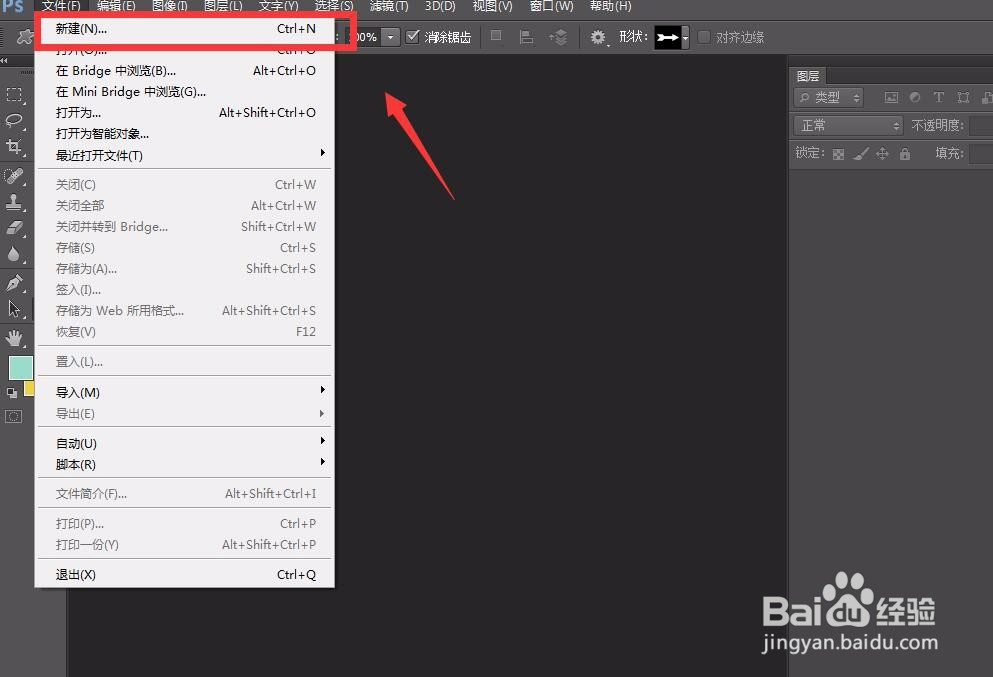Click the path operations square icon
Screen dimensions: 993x677
tap(496, 37)
